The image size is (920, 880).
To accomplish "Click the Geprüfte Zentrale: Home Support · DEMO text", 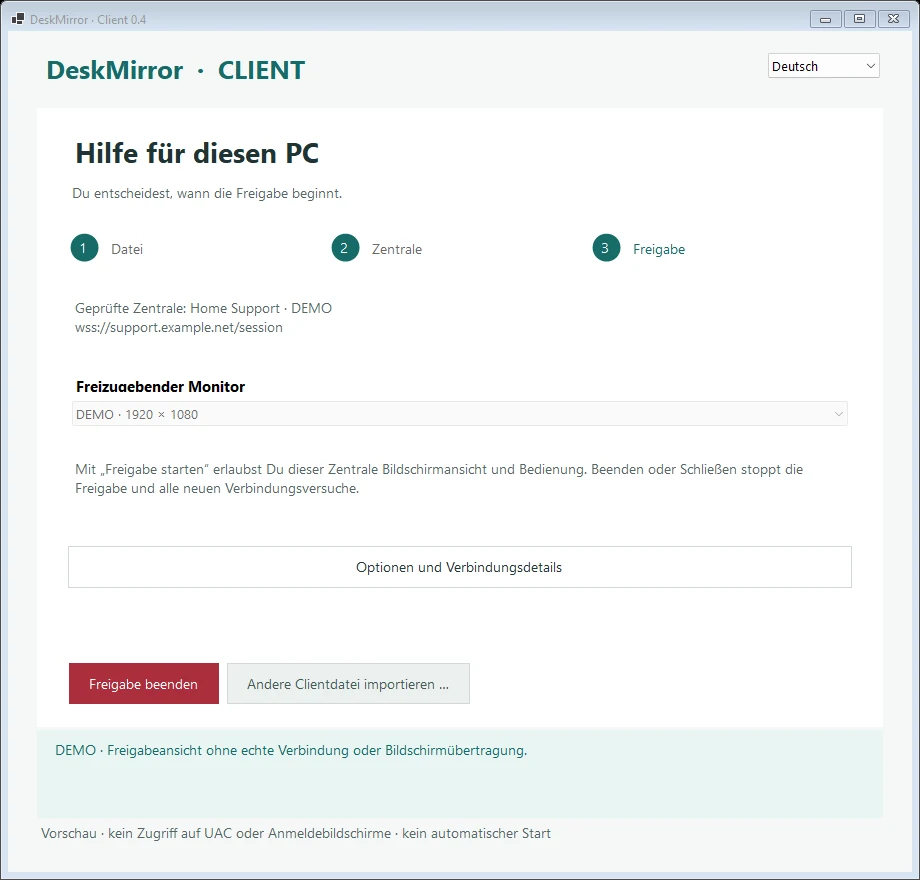I will click(x=203, y=308).
